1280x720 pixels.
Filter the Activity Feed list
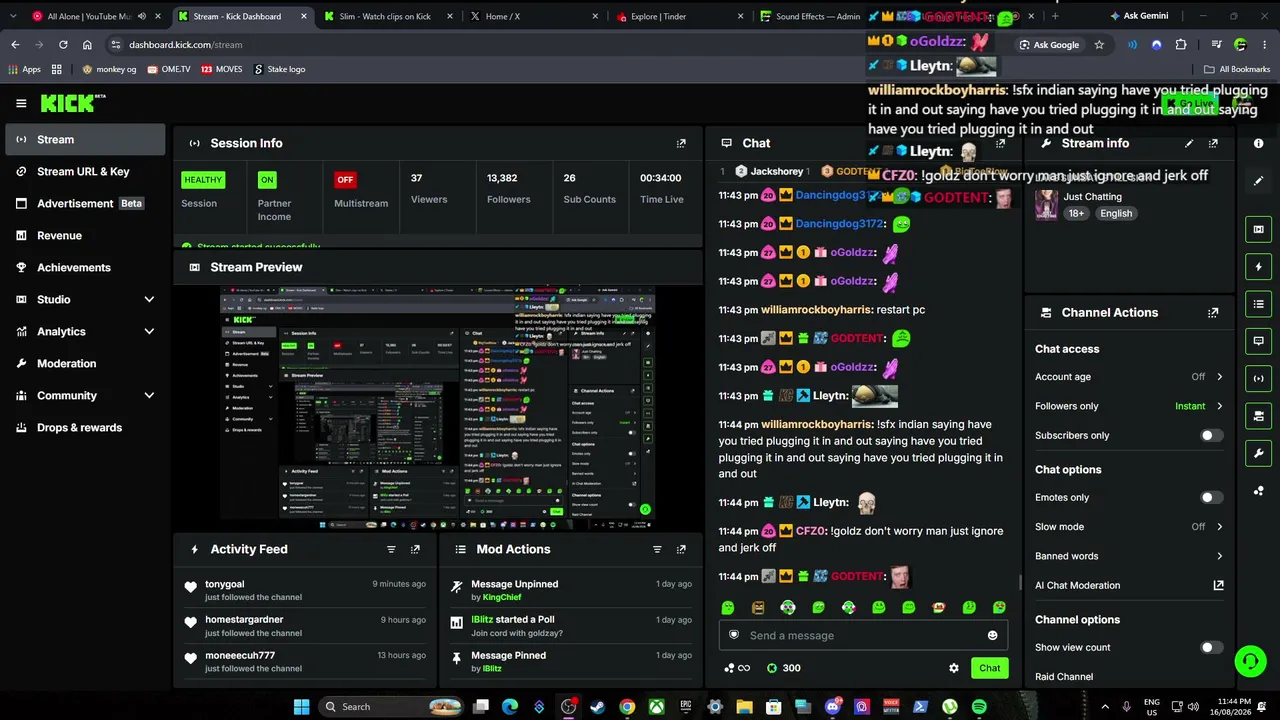coord(391,549)
